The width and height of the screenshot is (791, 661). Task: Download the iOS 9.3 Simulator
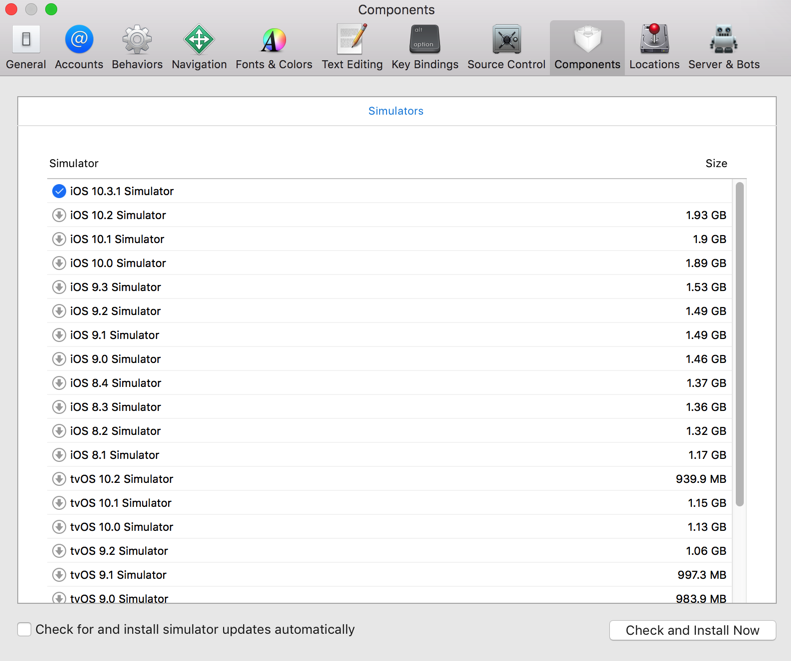pyautogui.click(x=59, y=287)
